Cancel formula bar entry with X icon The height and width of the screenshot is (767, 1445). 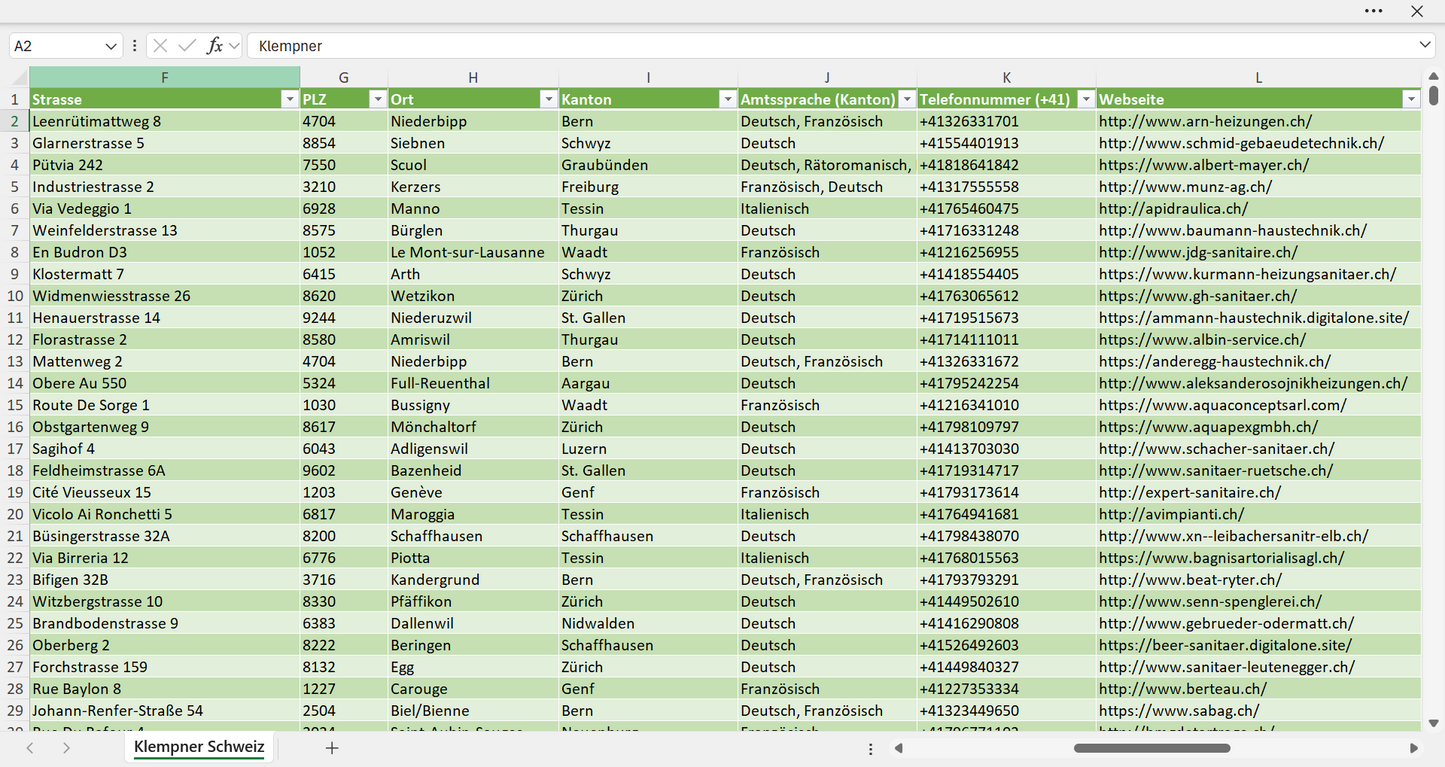160,46
